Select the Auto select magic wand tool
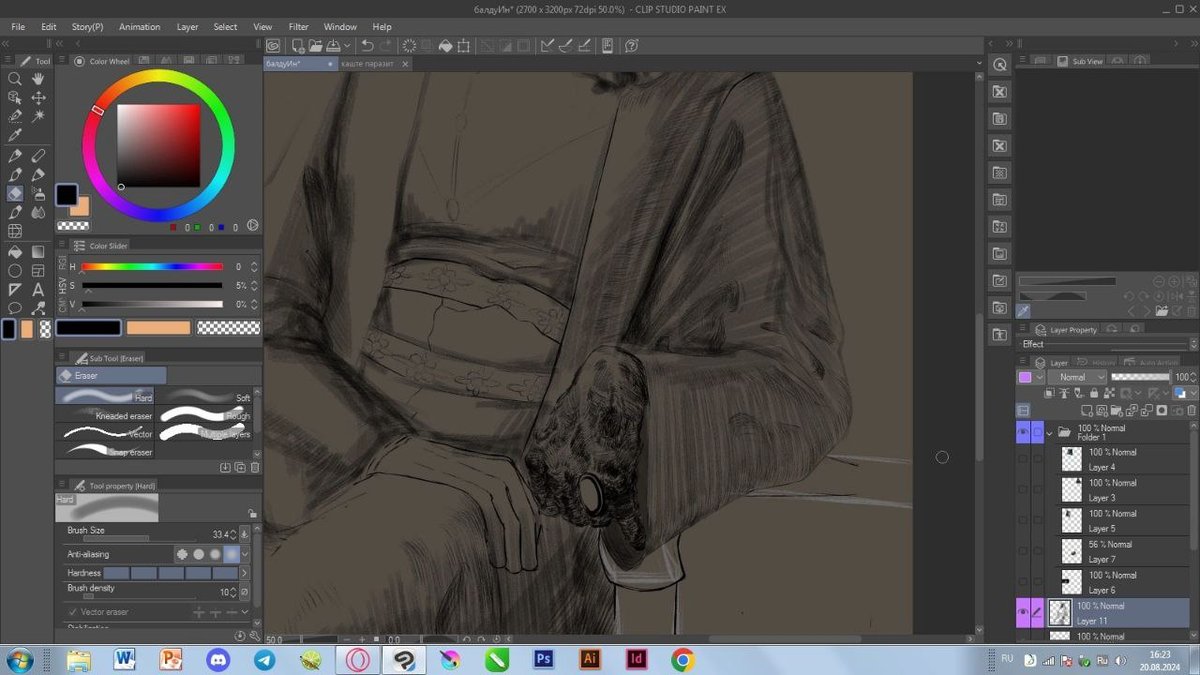The width and height of the screenshot is (1200, 675). point(38,116)
